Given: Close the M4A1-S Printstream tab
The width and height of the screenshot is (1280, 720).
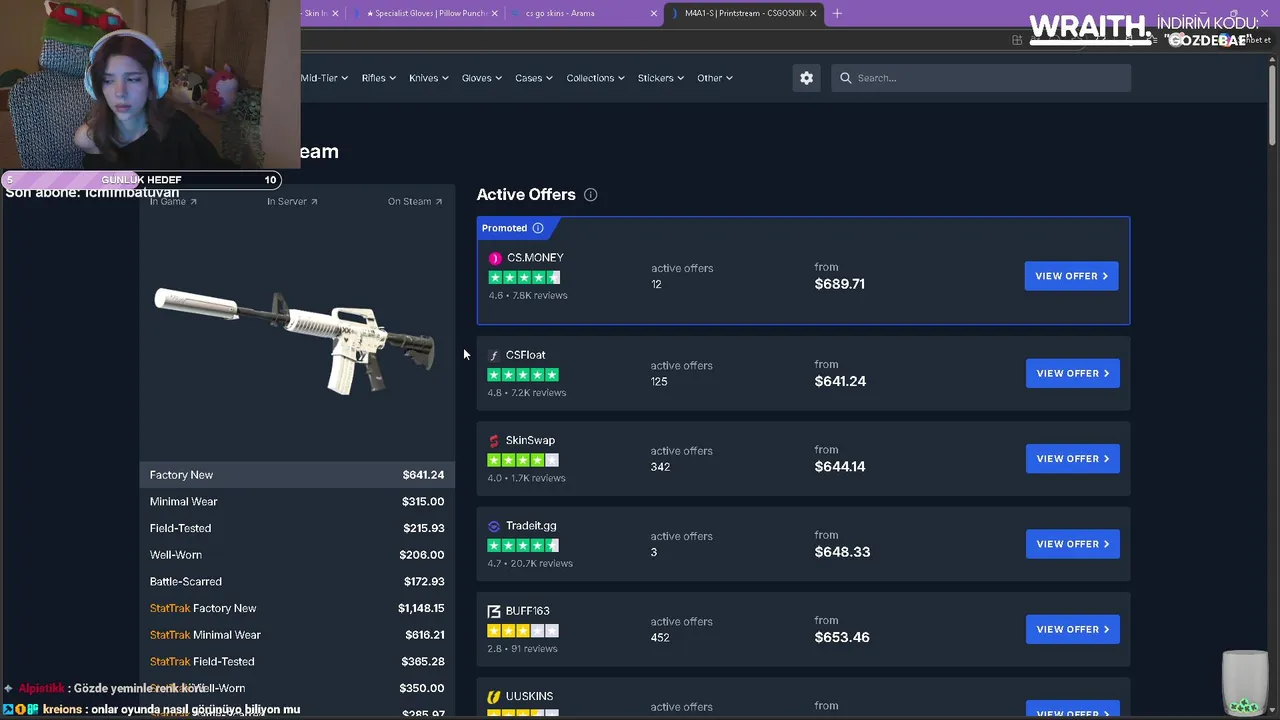Looking at the screenshot, I should (x=813, y=13).
